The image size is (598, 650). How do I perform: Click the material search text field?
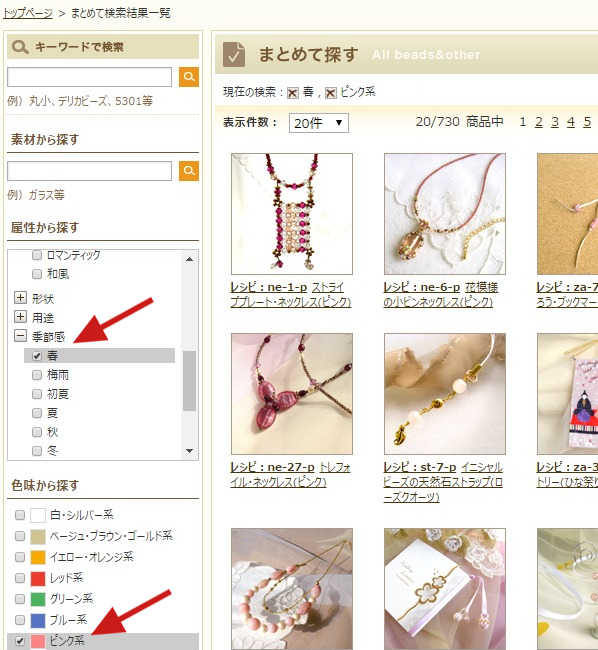[90, 171]
